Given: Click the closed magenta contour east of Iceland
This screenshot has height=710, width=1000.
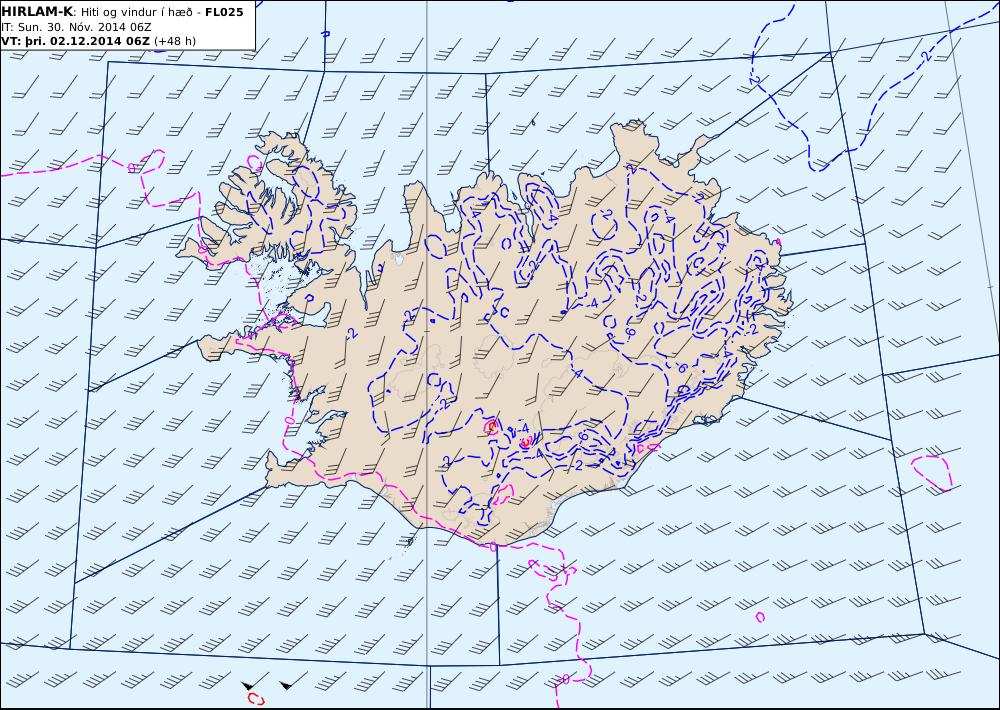Looking at the screenshot, I should [x=932, y=473].
